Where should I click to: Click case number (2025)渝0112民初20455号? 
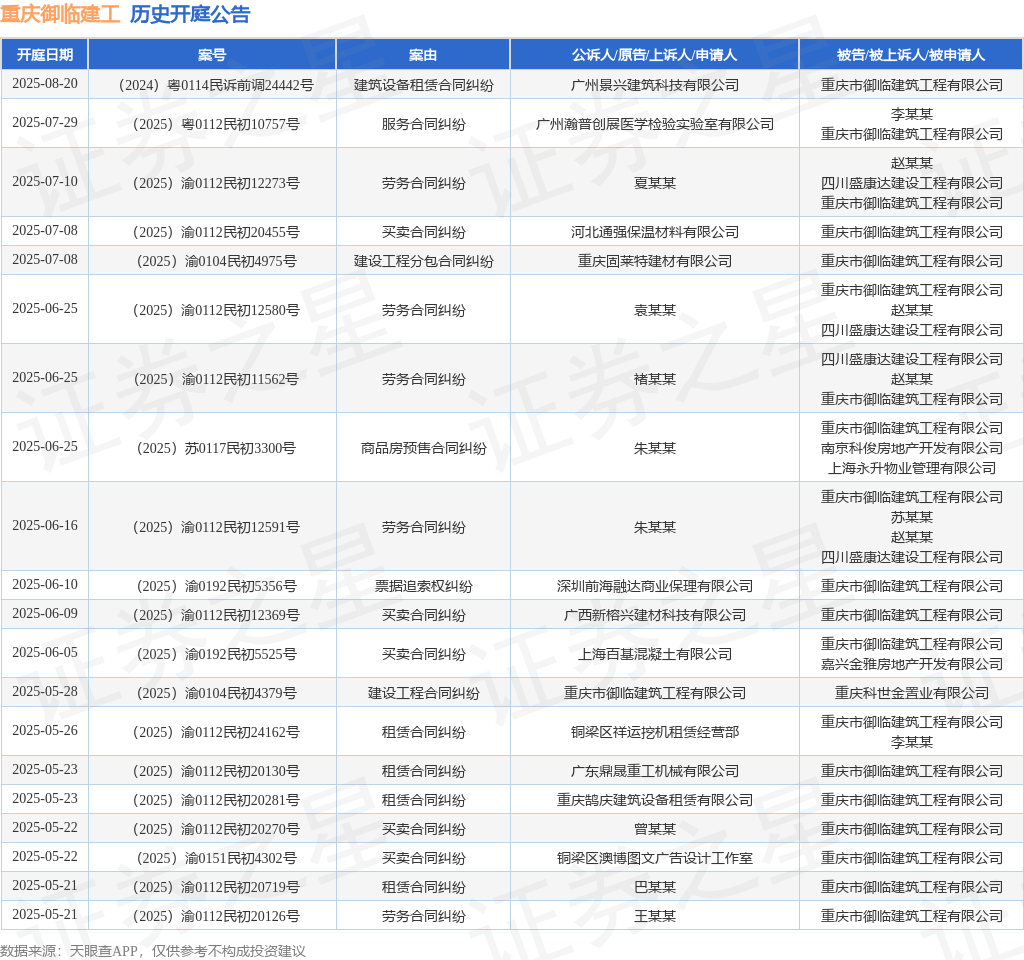click(x=212, y=232)
